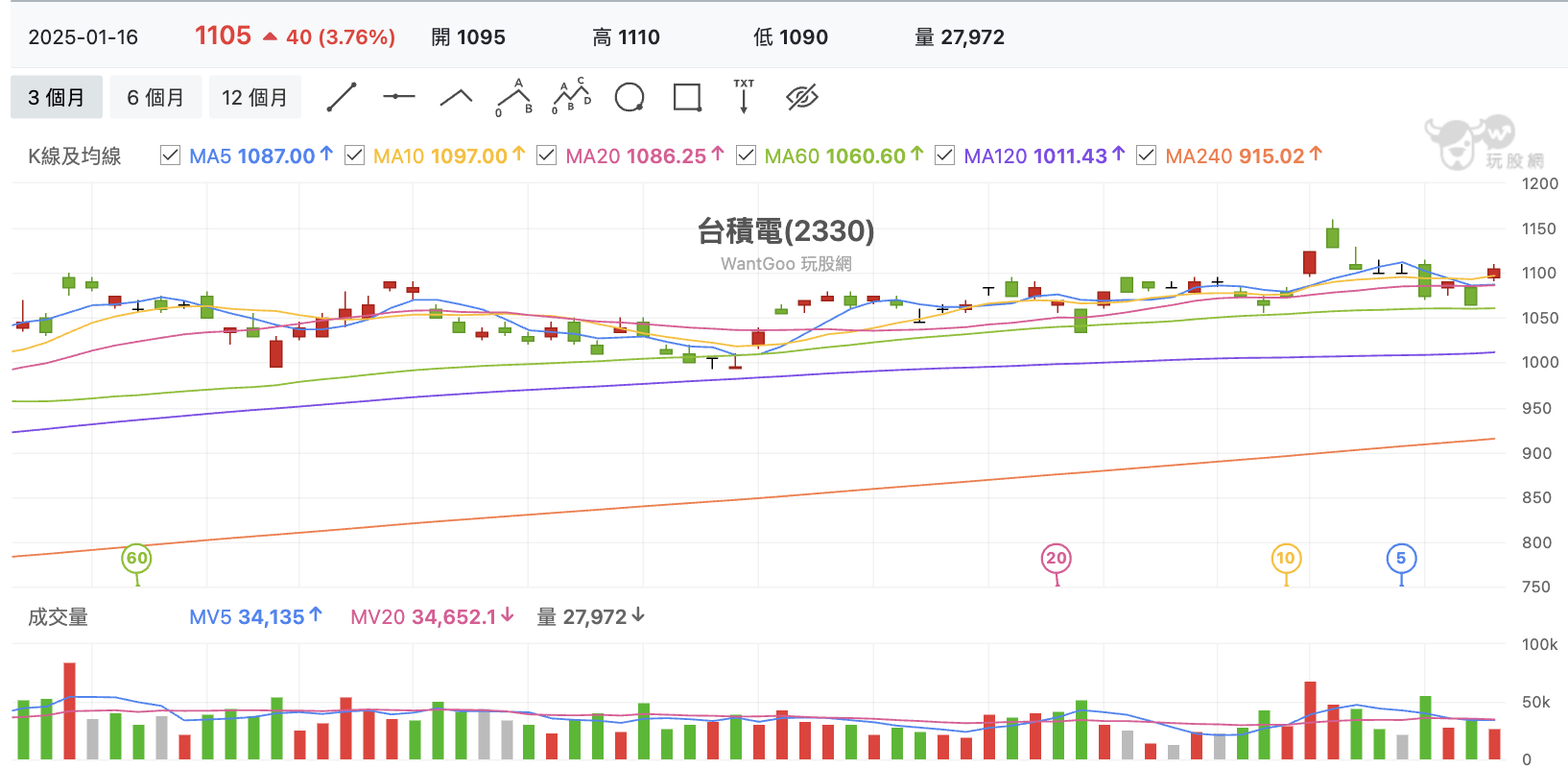Select the angle polyline drawing tool

[456, 97]
